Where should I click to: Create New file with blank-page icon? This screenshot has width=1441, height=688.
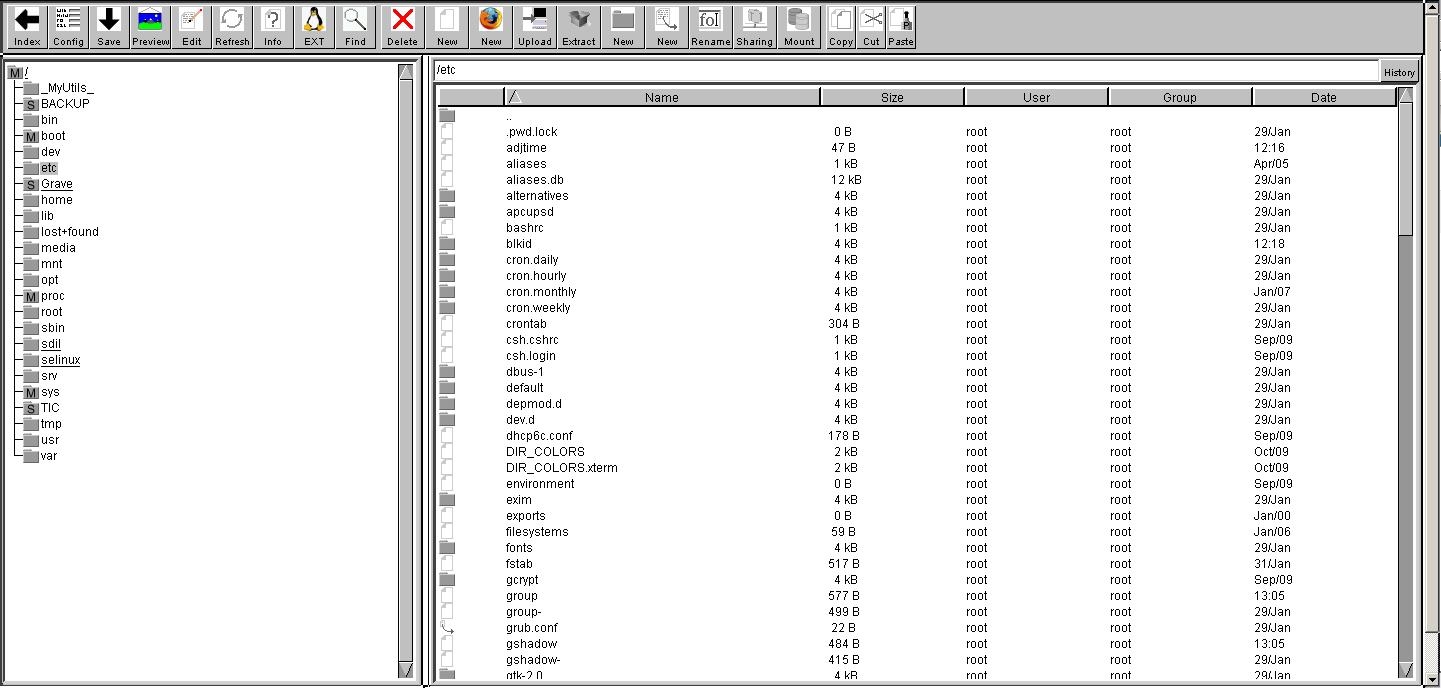click(x=447, y=27)
